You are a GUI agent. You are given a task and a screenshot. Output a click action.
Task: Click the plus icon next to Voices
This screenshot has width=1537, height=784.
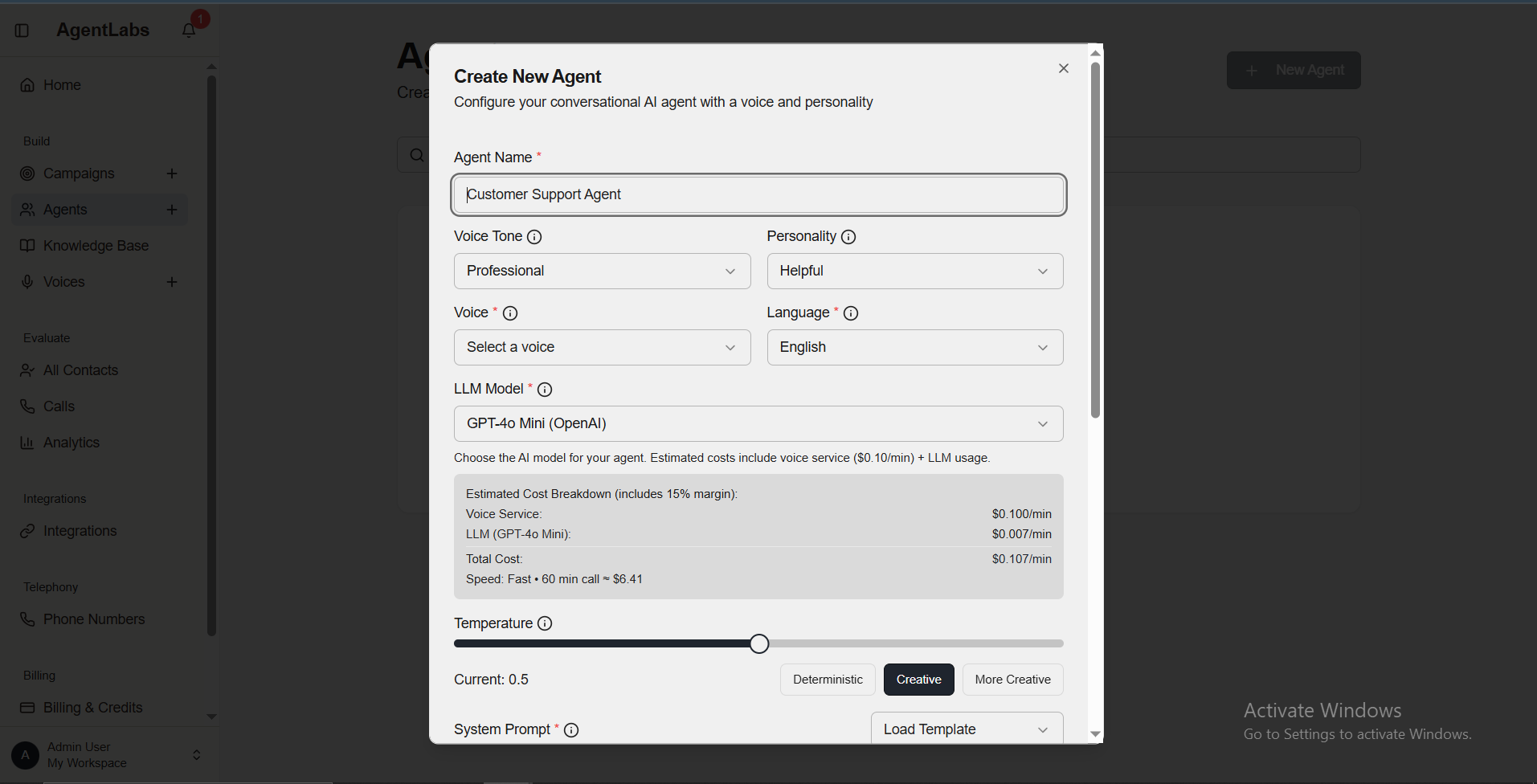[x=172, y=281]
